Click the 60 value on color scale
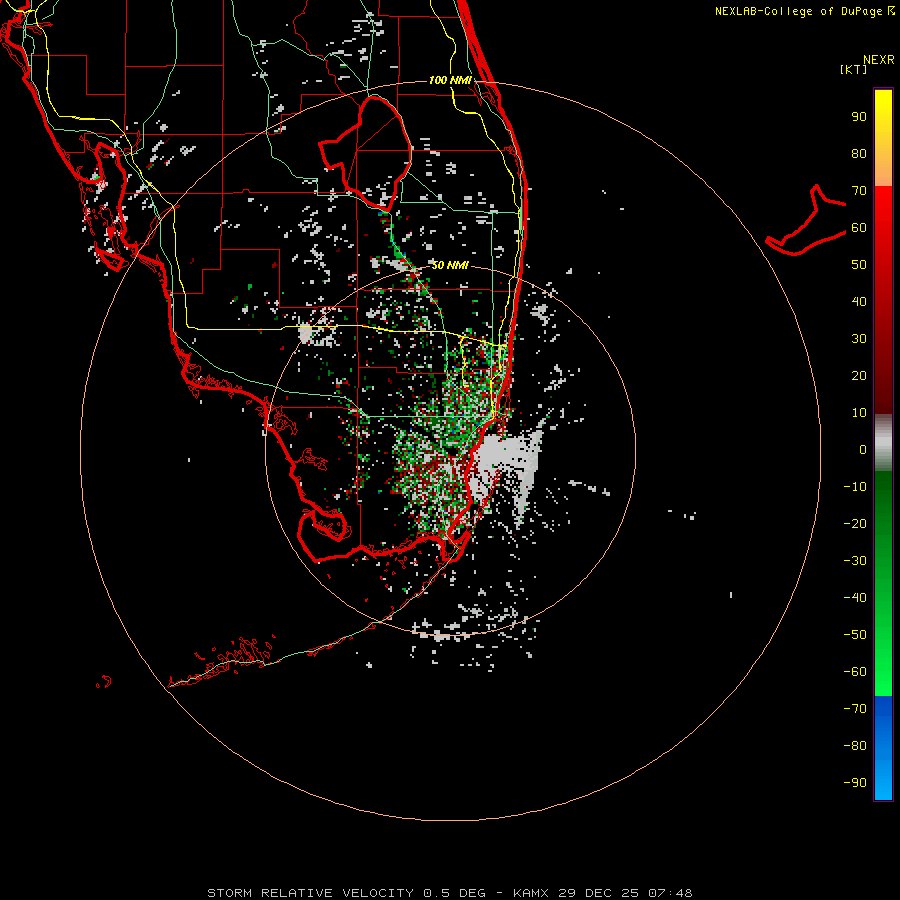Image resolution: width=900 pixels, height=900 pixels. coord(859,228)
